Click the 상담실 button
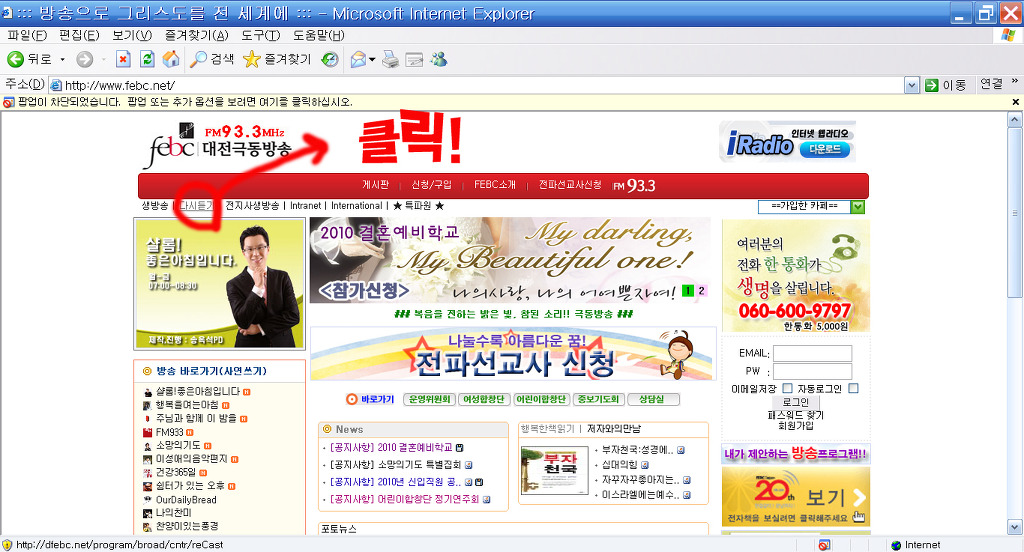 (x=652, y=399)
